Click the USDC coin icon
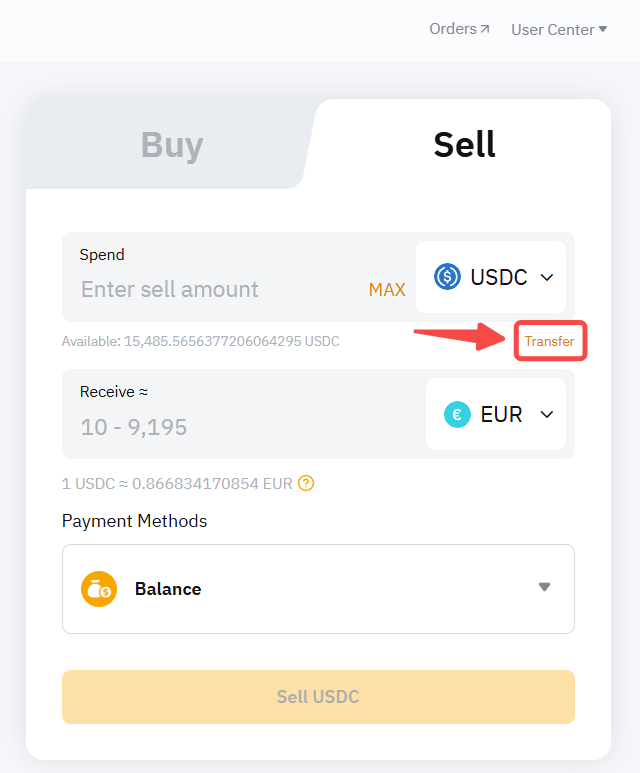 coord(447,277)
